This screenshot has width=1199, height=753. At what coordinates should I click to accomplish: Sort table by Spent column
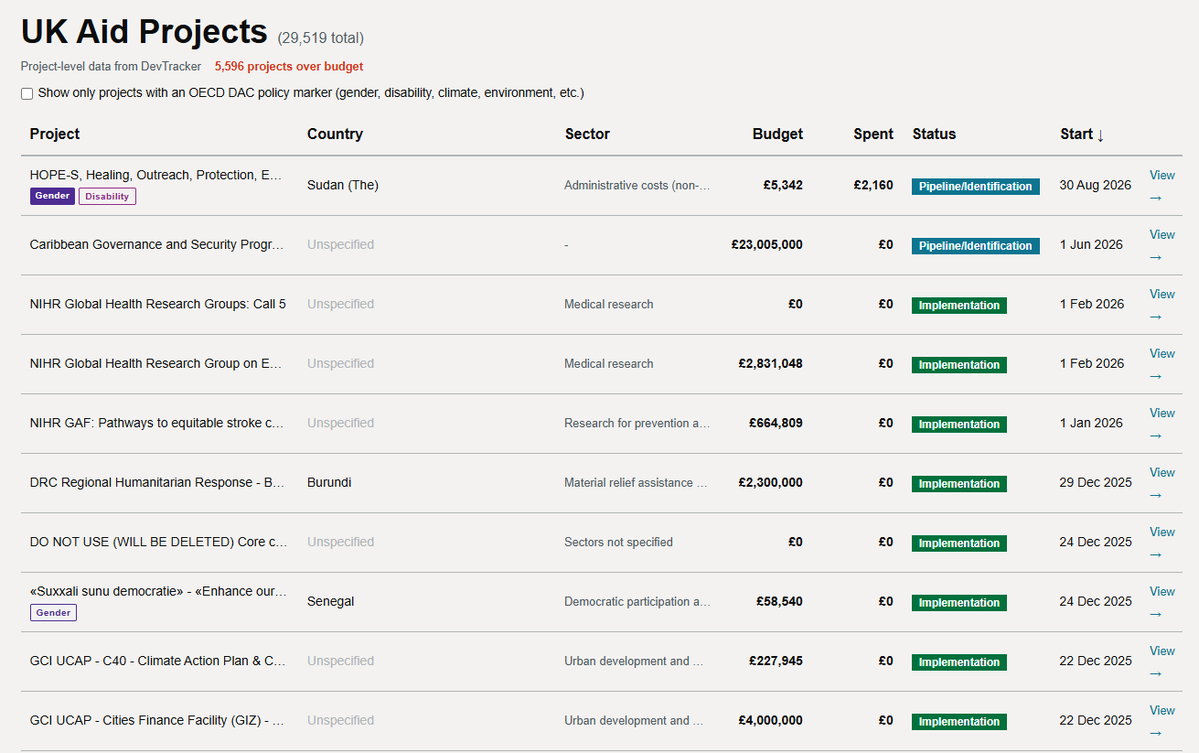coord(872,134)
